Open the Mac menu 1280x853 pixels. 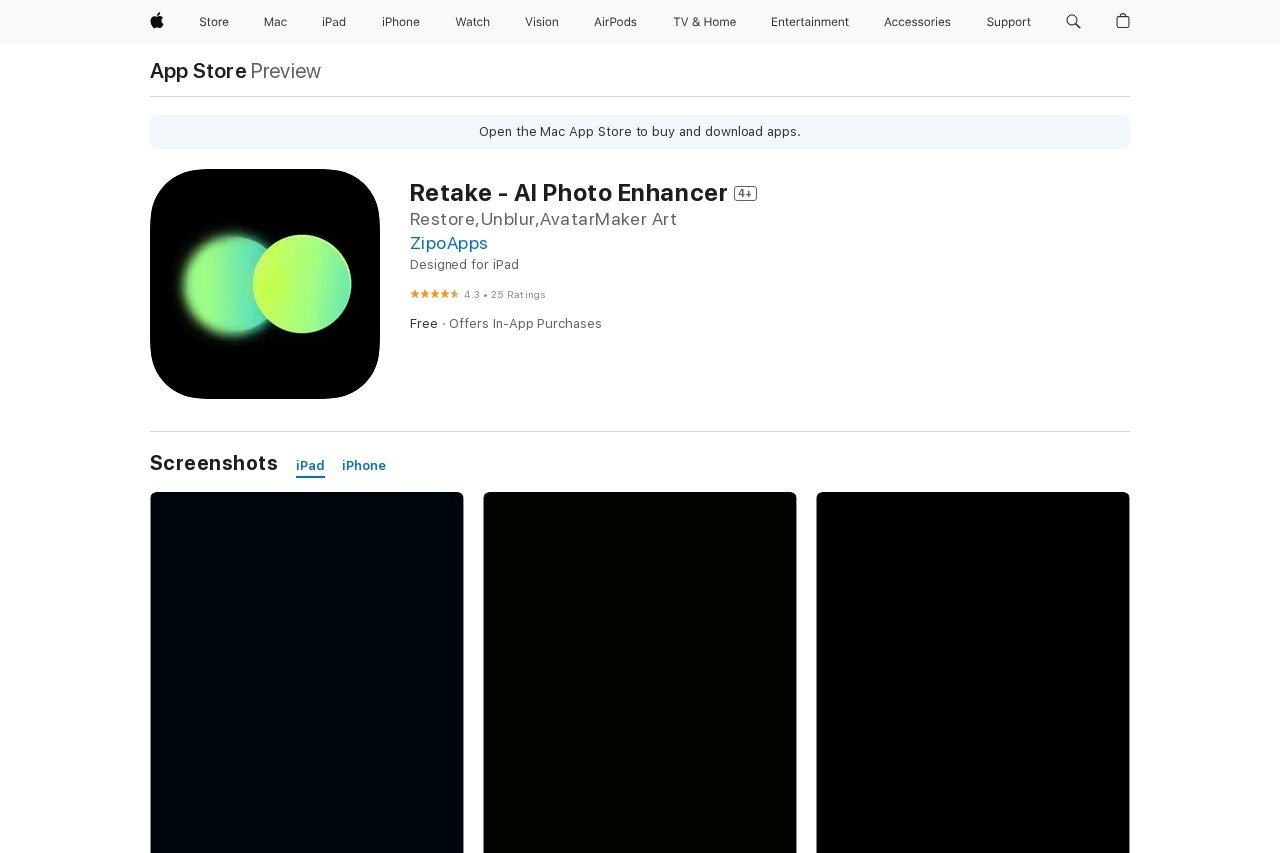[275, 22]
